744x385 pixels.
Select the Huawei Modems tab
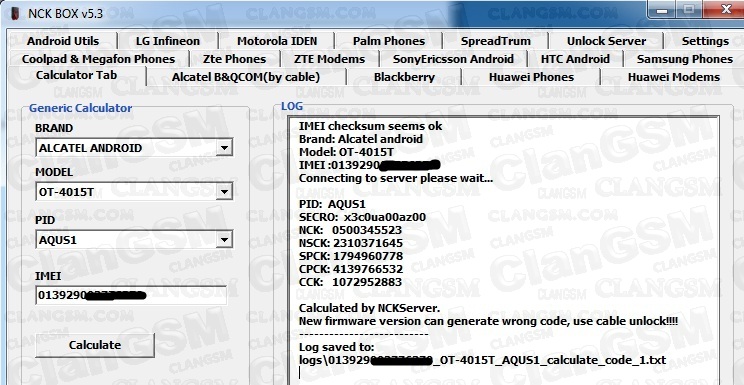674,77
